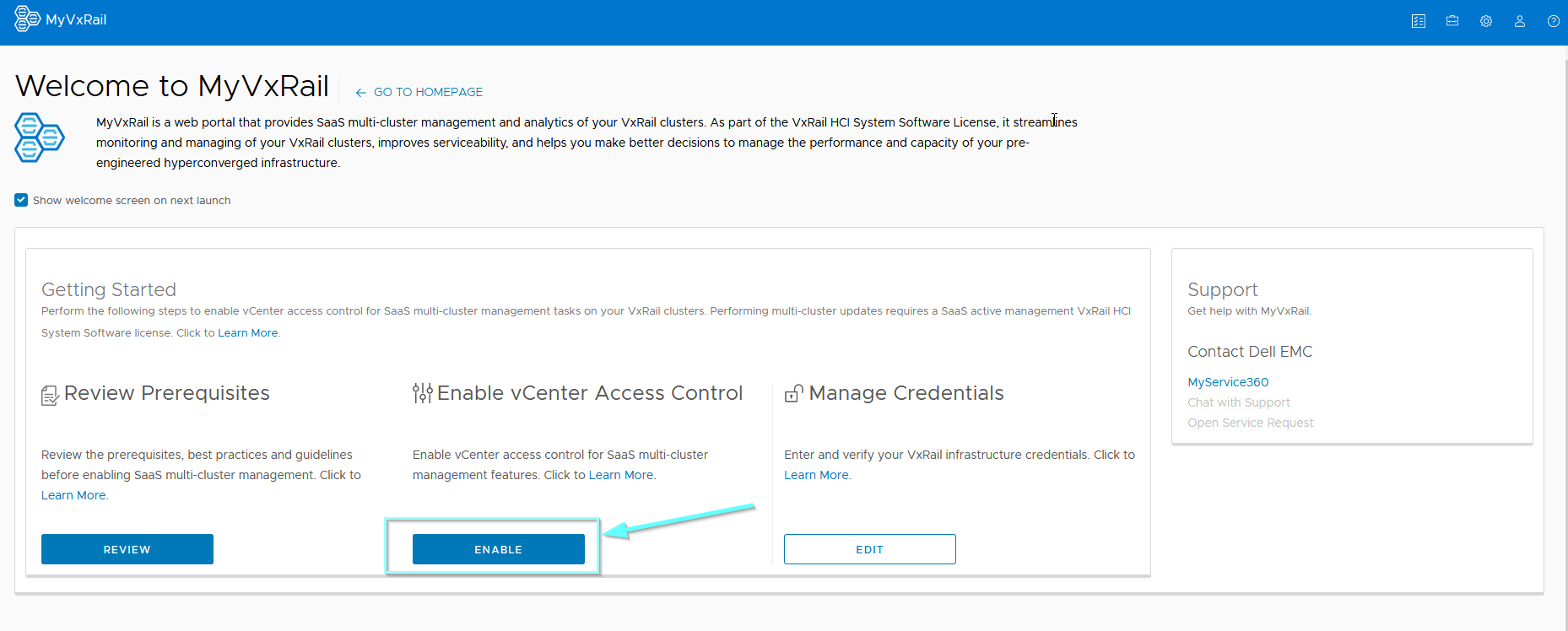This screenshot has height=631, width=1568.
Task: Click the large MyVxRail hexagon logo
Action: pos(40,138)
